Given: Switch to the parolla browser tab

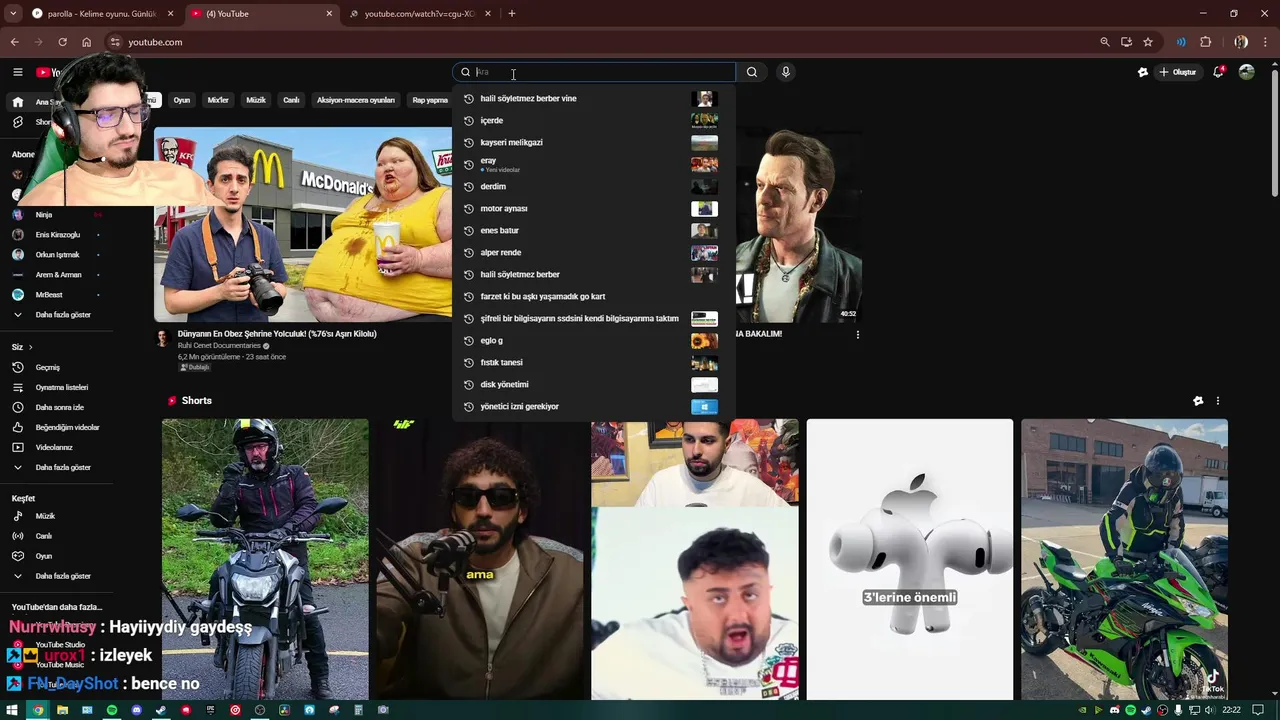Looking at the screenshot, I should coord(102,14).
